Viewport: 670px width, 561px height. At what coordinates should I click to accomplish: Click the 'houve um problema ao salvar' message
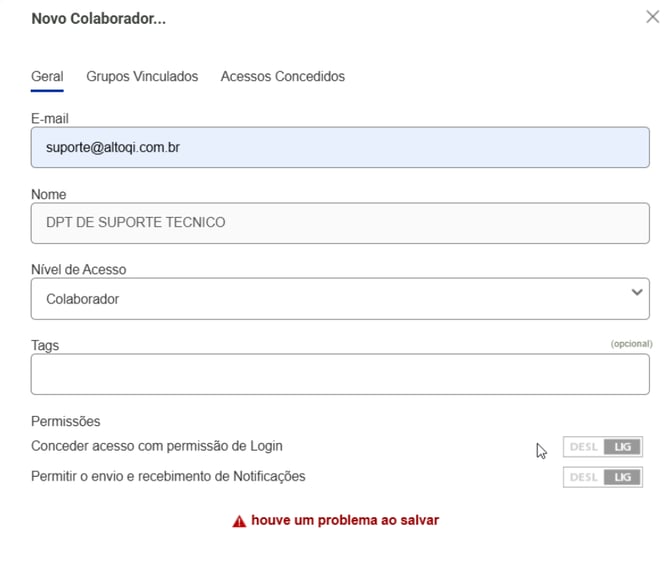coord(345,520)
